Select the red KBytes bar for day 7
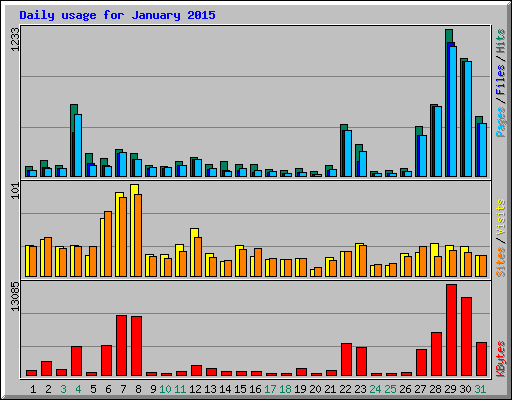The height and width of the screenshot is (400, 512). pyautogui.click(x=121, y=345)
